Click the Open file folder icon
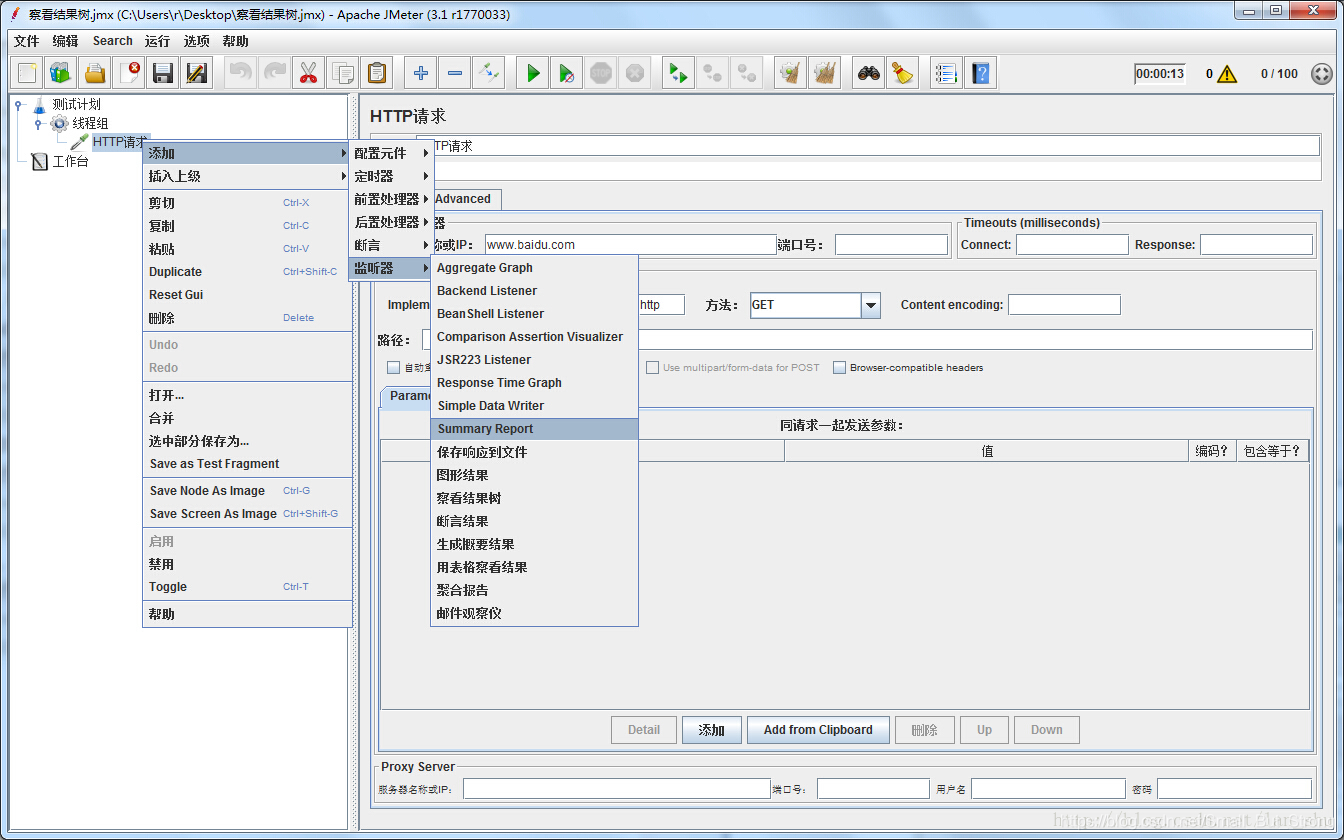1344x840 pixels. click(95, 73)
